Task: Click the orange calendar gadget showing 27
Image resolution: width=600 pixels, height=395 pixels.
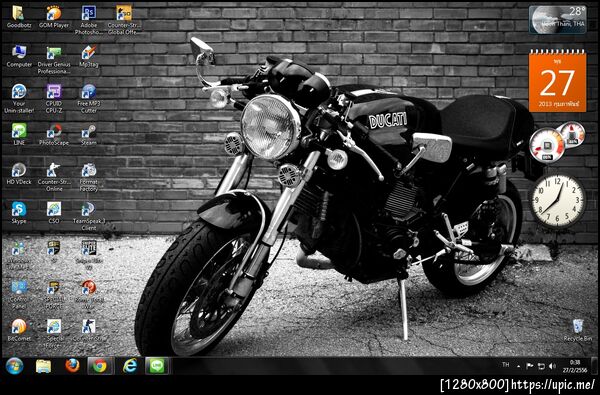Action: [x=558, y=81]
